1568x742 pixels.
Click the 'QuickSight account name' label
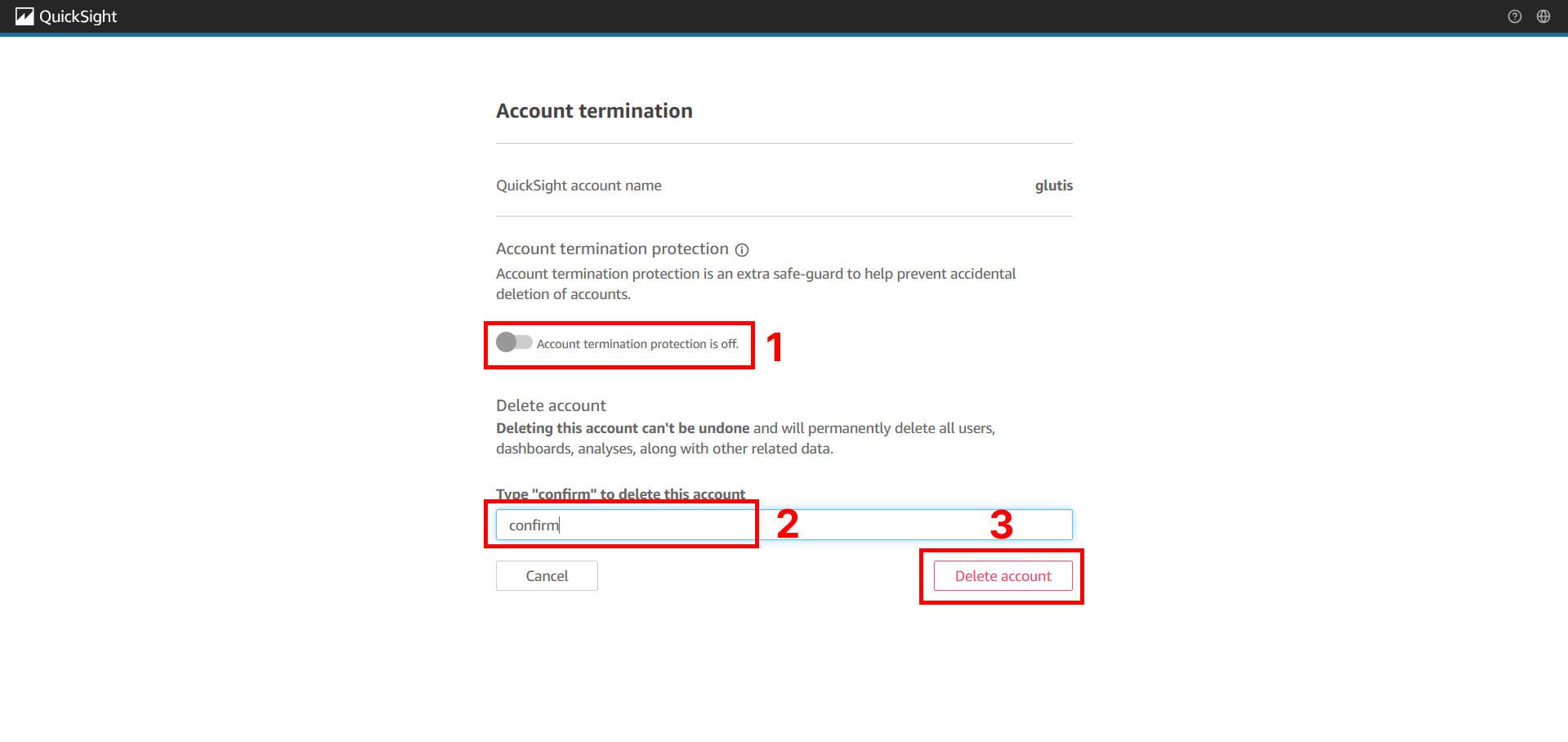579,185
